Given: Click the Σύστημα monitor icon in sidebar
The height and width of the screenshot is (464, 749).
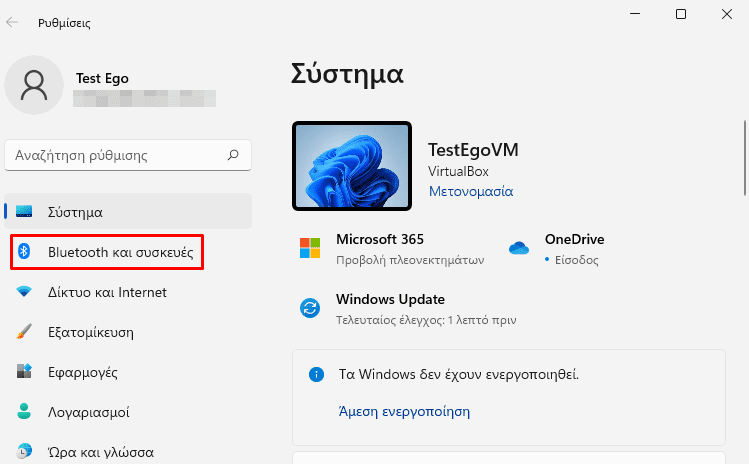Looking at the screenshot, I should [x=24, y=211].
